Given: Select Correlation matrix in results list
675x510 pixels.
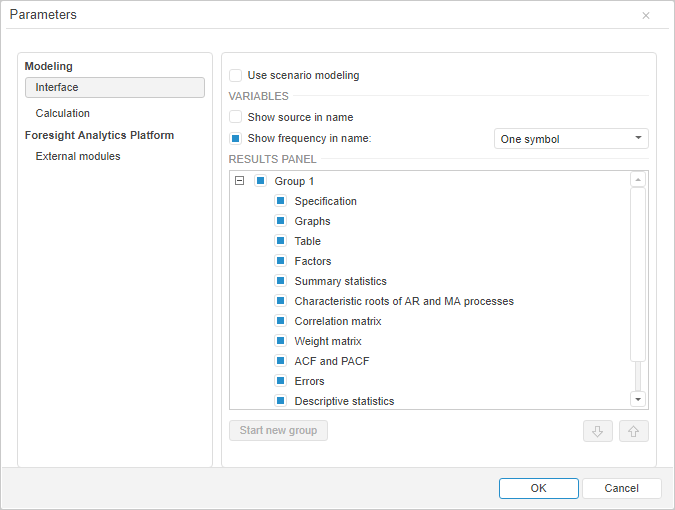Looking at the screenshot, I should click(338, 321).
